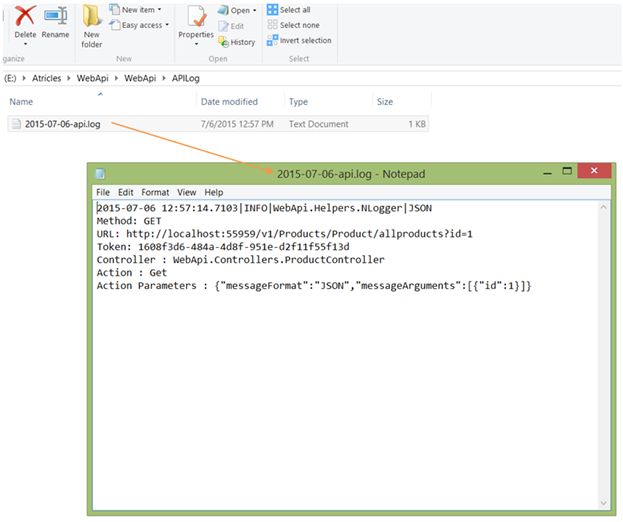The image size is (623, 522).
Task: Open the Notepad Help menu
Action: pos(214,192)
